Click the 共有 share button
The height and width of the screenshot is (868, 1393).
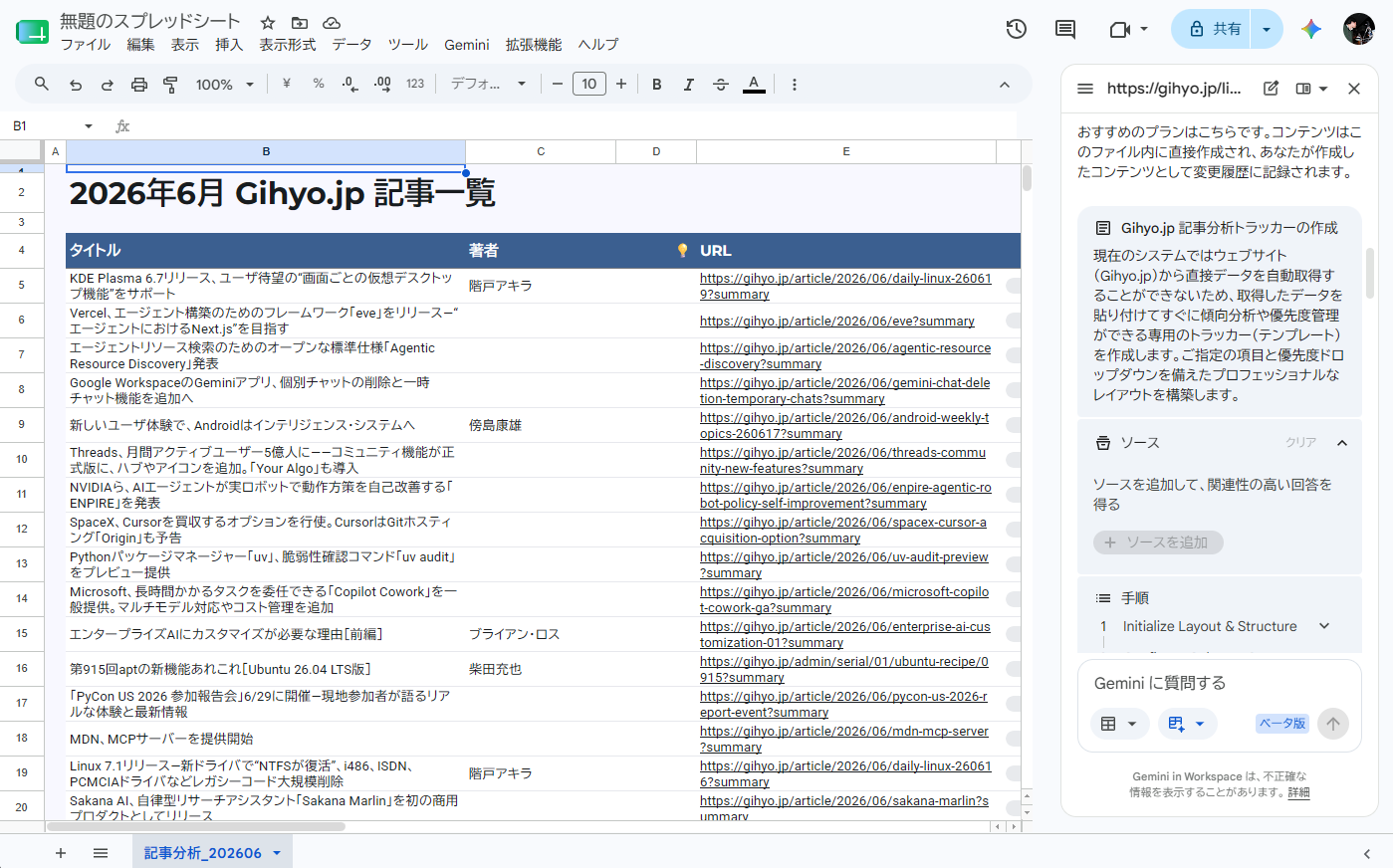(x=1214, y=29)
